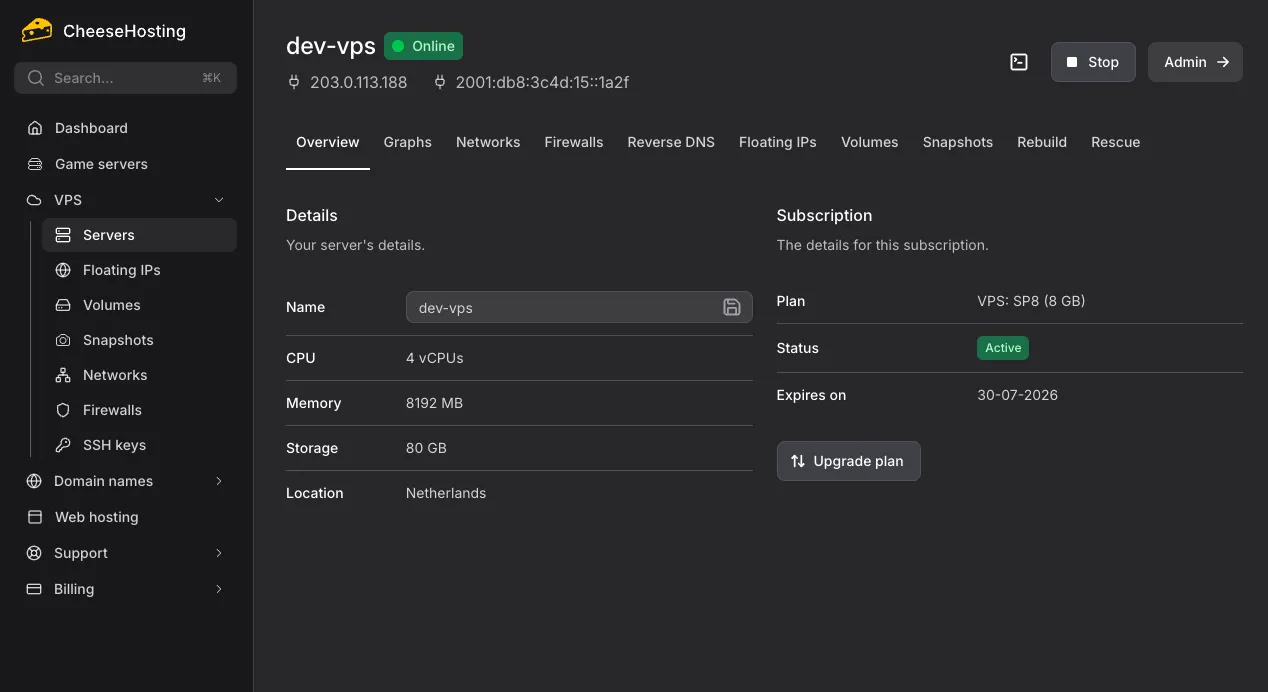This screenshot has height=692, width=1268.
Task: Select the Overview tab
Action: click(328, 142)
